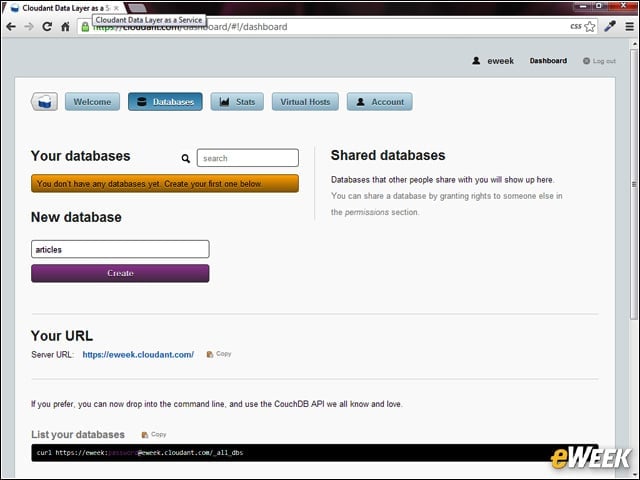
Task: Click the Your URL heading
Action: tap(62, 336)
